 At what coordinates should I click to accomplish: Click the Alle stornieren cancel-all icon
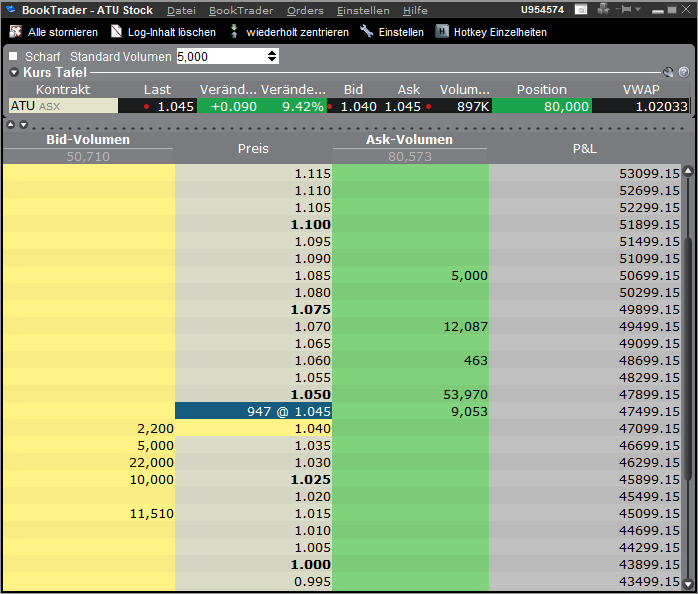(x=15, y=32)
